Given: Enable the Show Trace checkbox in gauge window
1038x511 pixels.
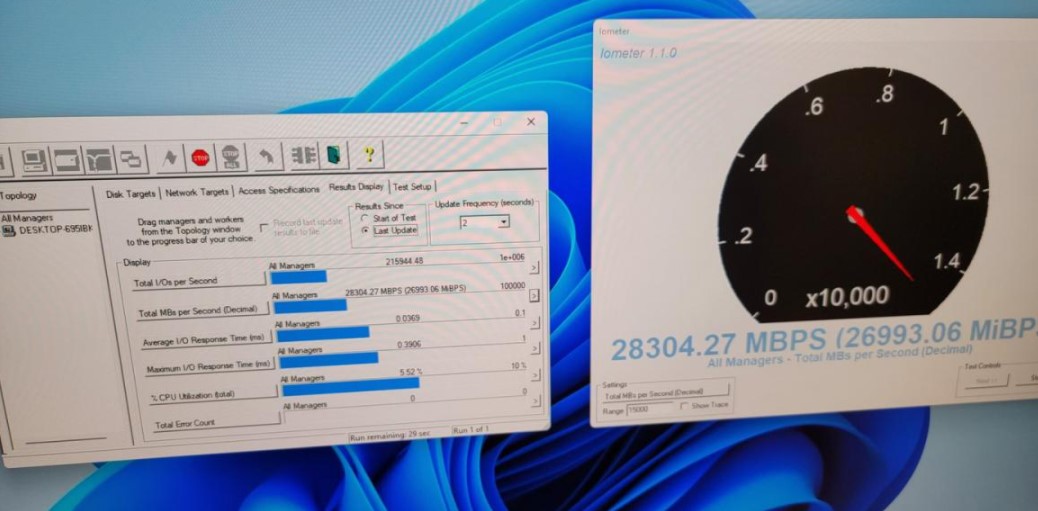Looking at the screenshot, I should (684, 406).
